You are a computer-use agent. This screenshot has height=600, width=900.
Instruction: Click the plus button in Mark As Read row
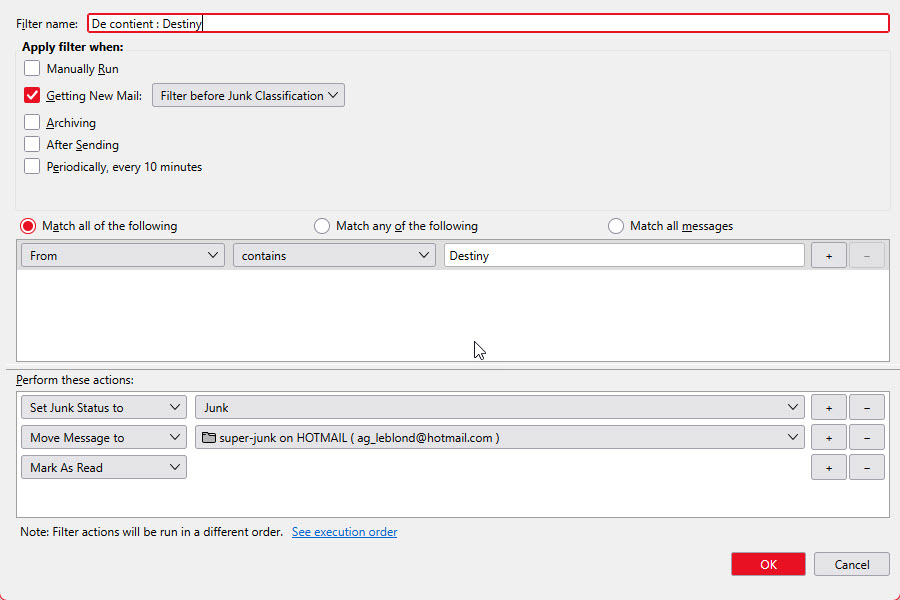coord(828,468)
